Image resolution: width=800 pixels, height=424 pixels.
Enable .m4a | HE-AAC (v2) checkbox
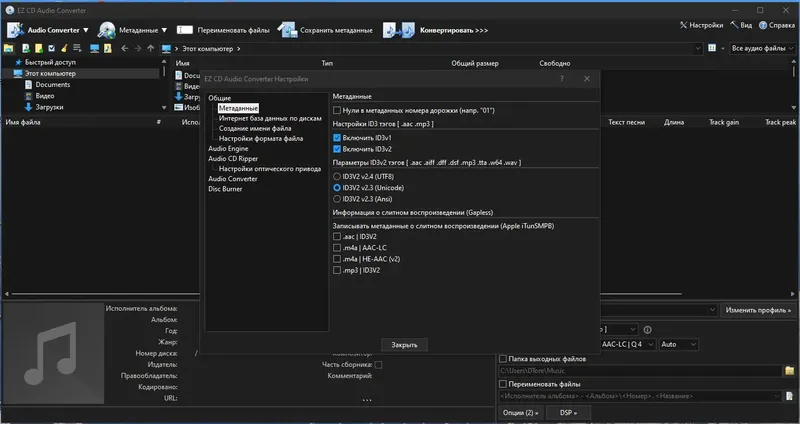pyautogui.click(x=337, y=259)
